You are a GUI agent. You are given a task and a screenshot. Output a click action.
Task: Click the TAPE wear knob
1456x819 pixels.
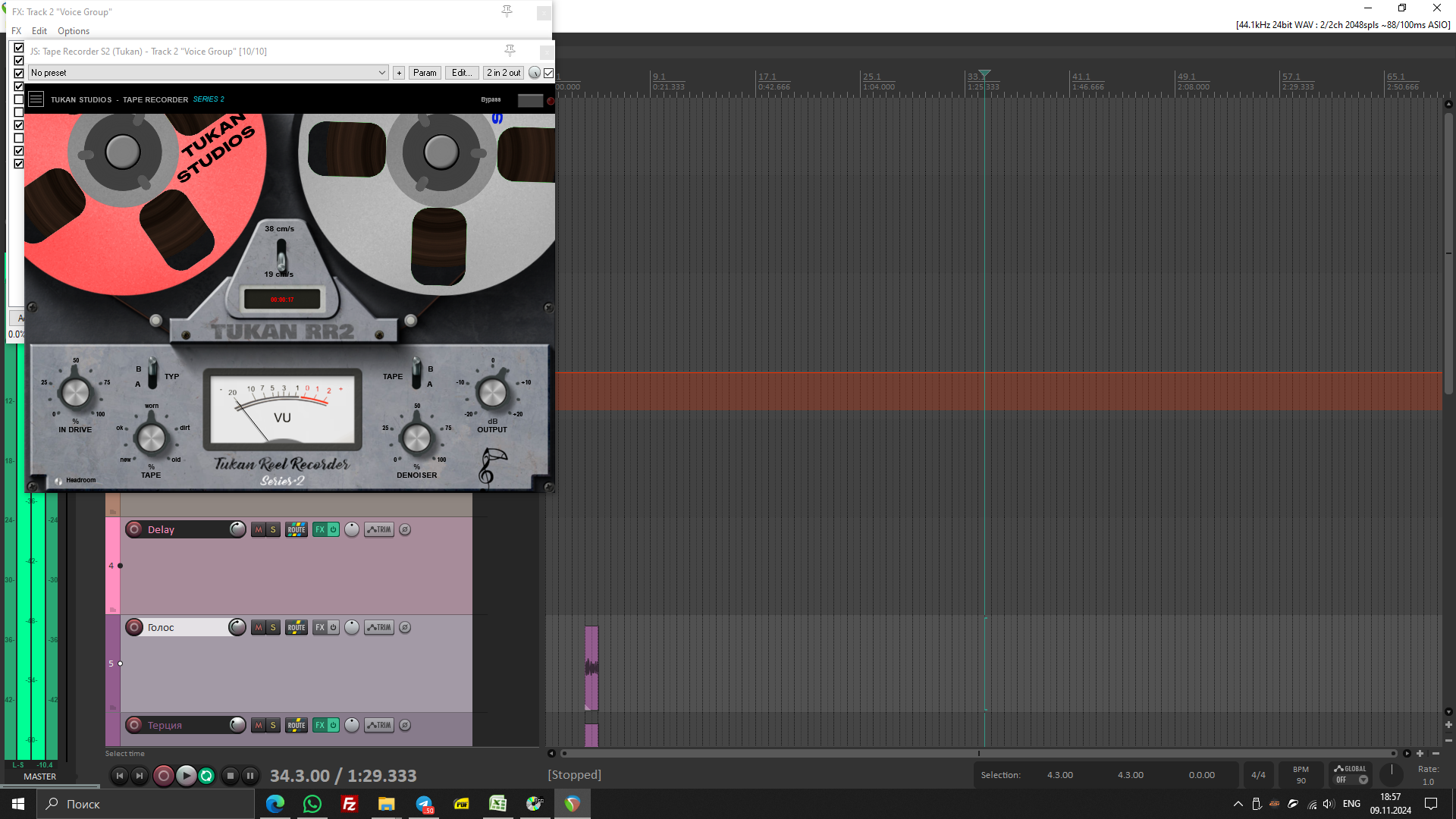tap(151, 438)
